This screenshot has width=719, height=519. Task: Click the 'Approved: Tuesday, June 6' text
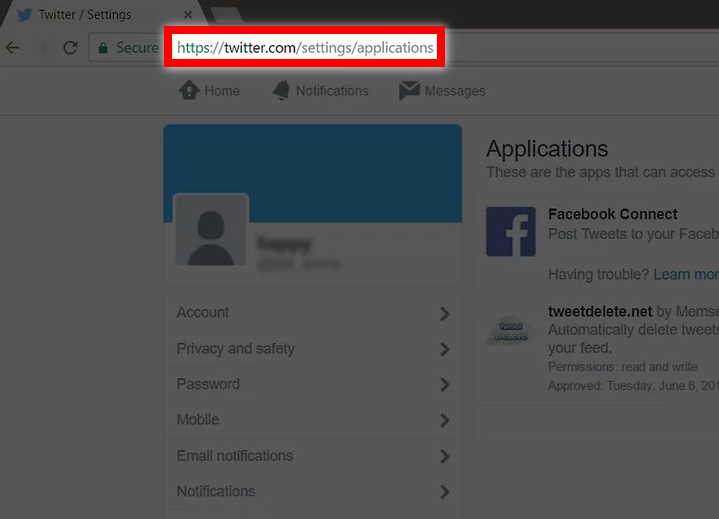[633, 386]
